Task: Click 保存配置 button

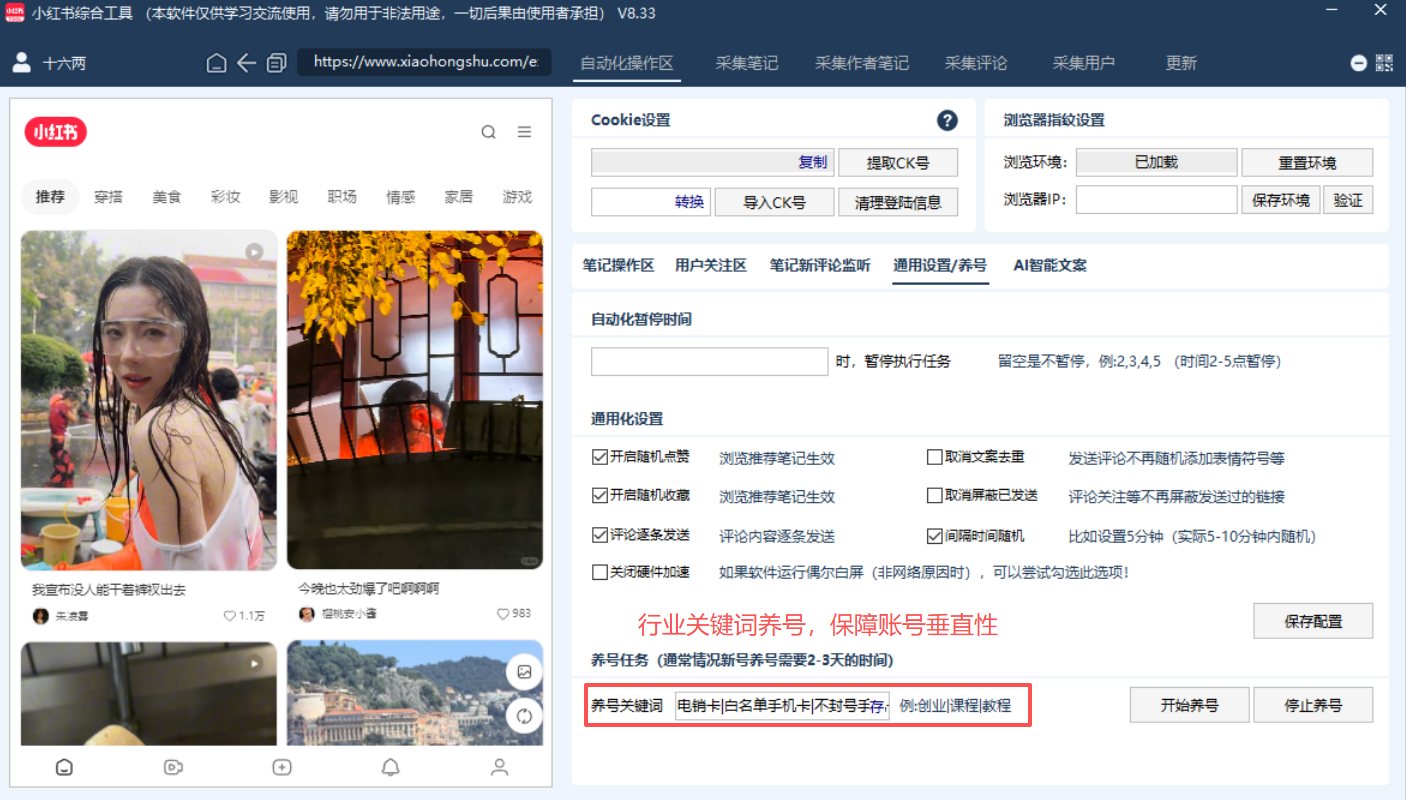Action: 1313,621
